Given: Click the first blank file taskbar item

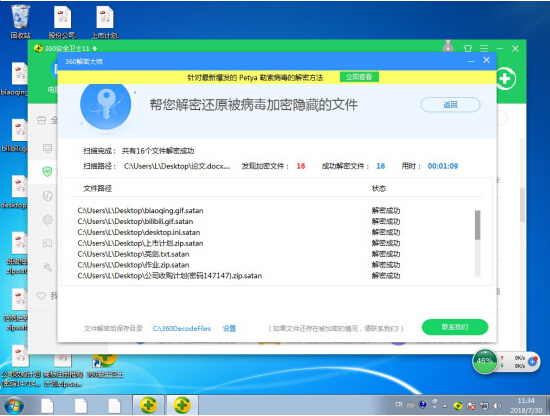Looking at the screenshot, I should [47, 406].
